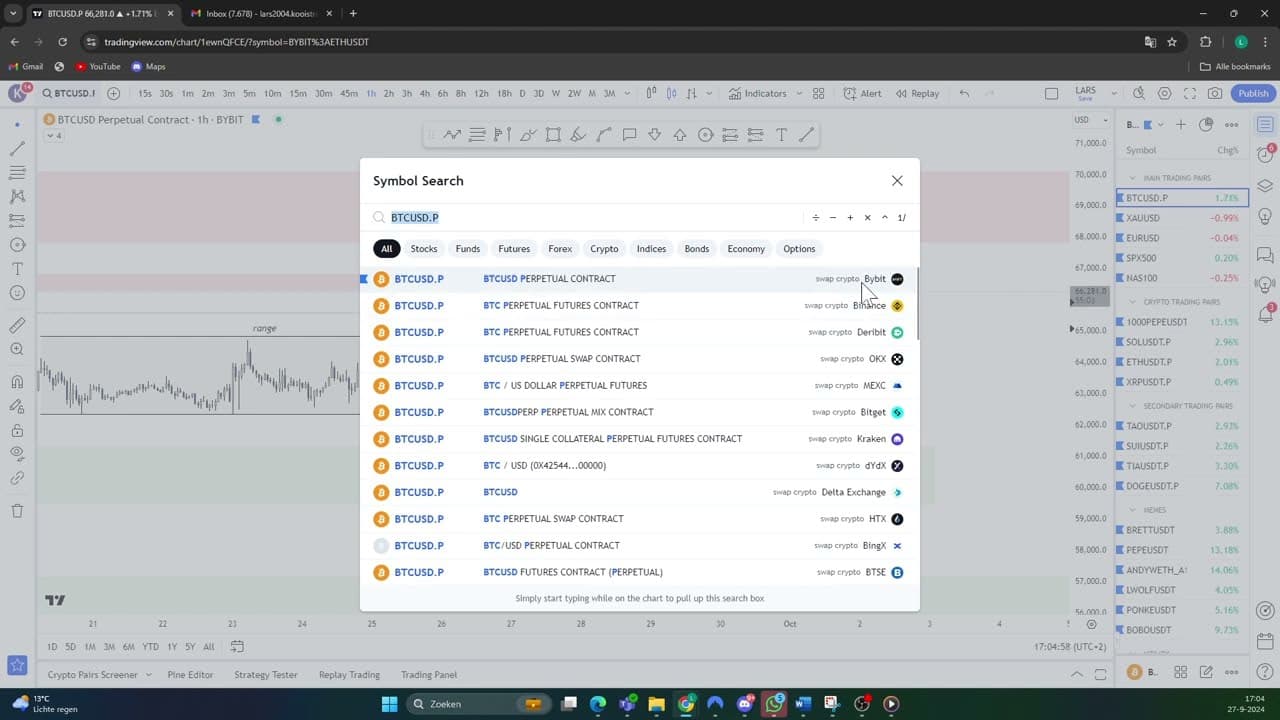Select the Crypto filter chip

tap(604, 249)
